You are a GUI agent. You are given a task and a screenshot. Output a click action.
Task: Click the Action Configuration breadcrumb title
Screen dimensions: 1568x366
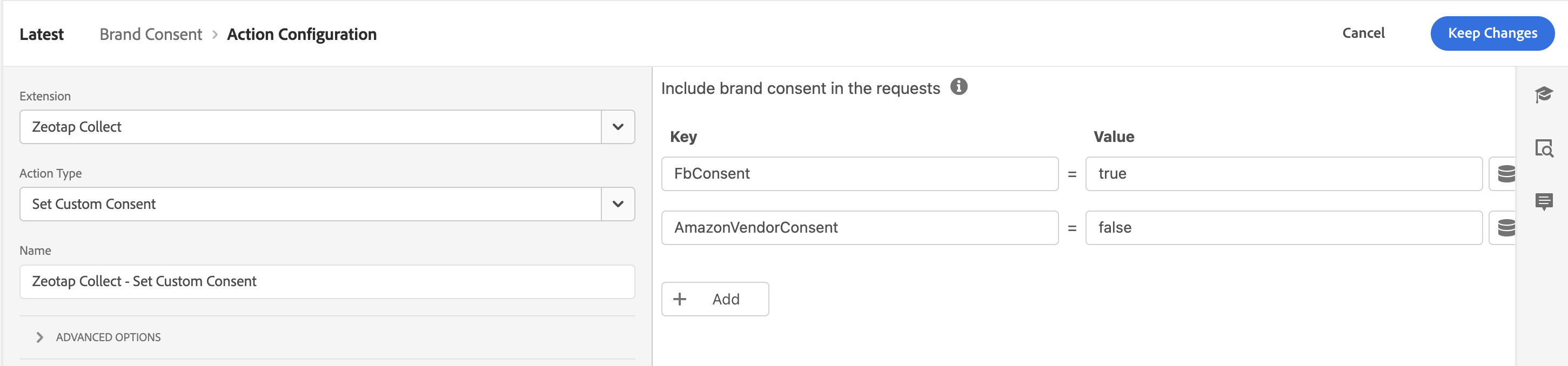(301, 35)
